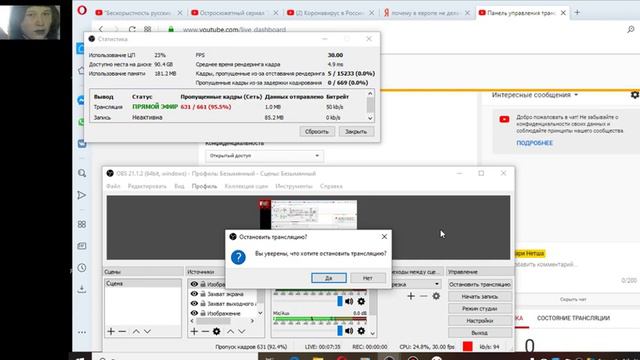
Task: Click Mic/Aux volume slider handle
Action: (340, 331)
